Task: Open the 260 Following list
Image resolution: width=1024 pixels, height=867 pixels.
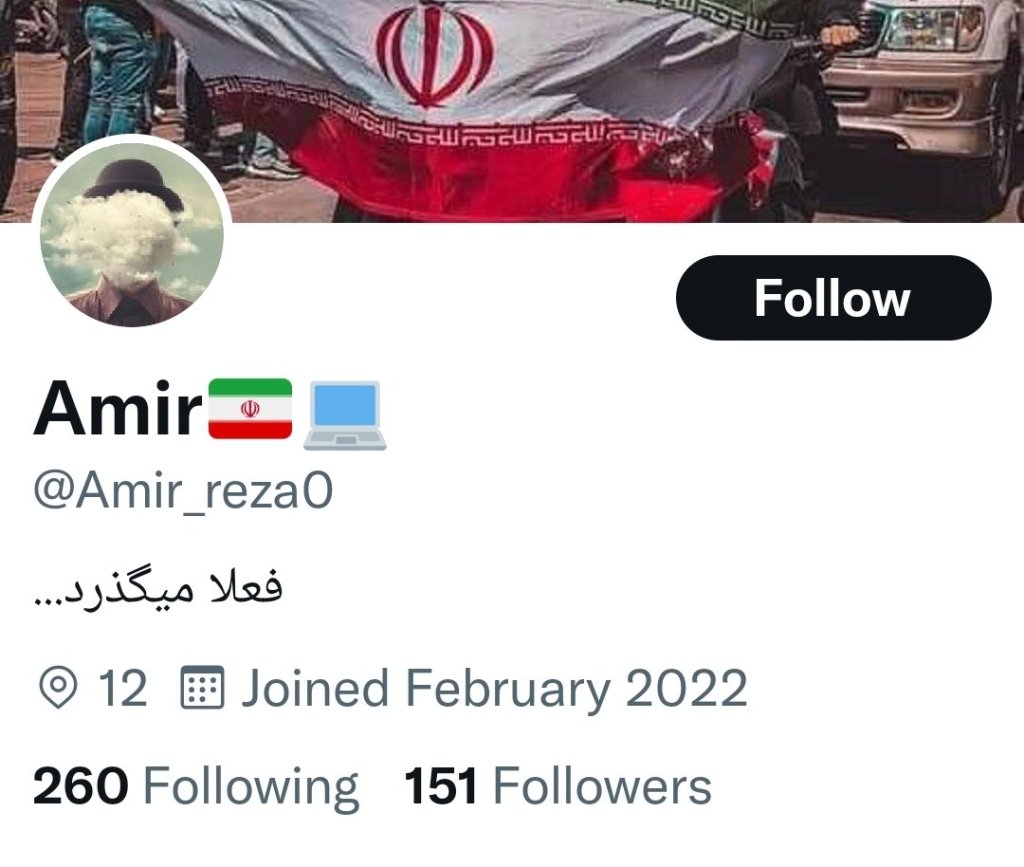Action: pyautogui.click(x=196, y=787)
